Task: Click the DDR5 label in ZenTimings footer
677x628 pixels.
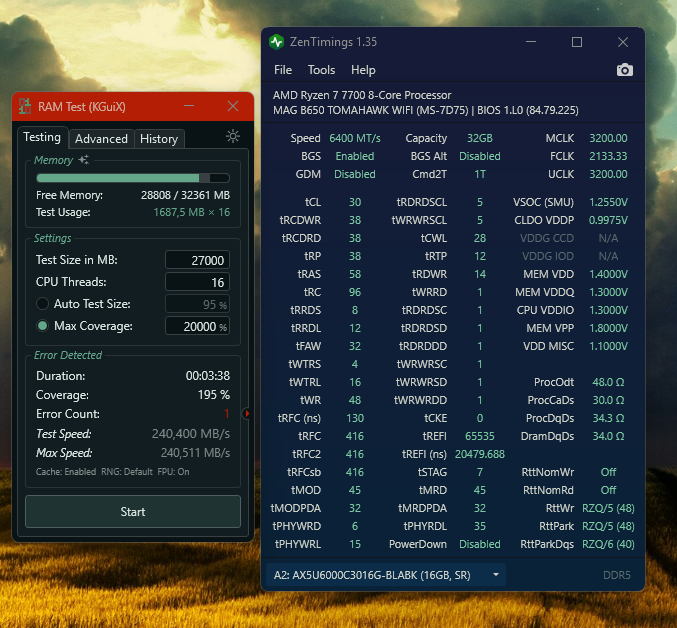Action: (x=617, y=575)
